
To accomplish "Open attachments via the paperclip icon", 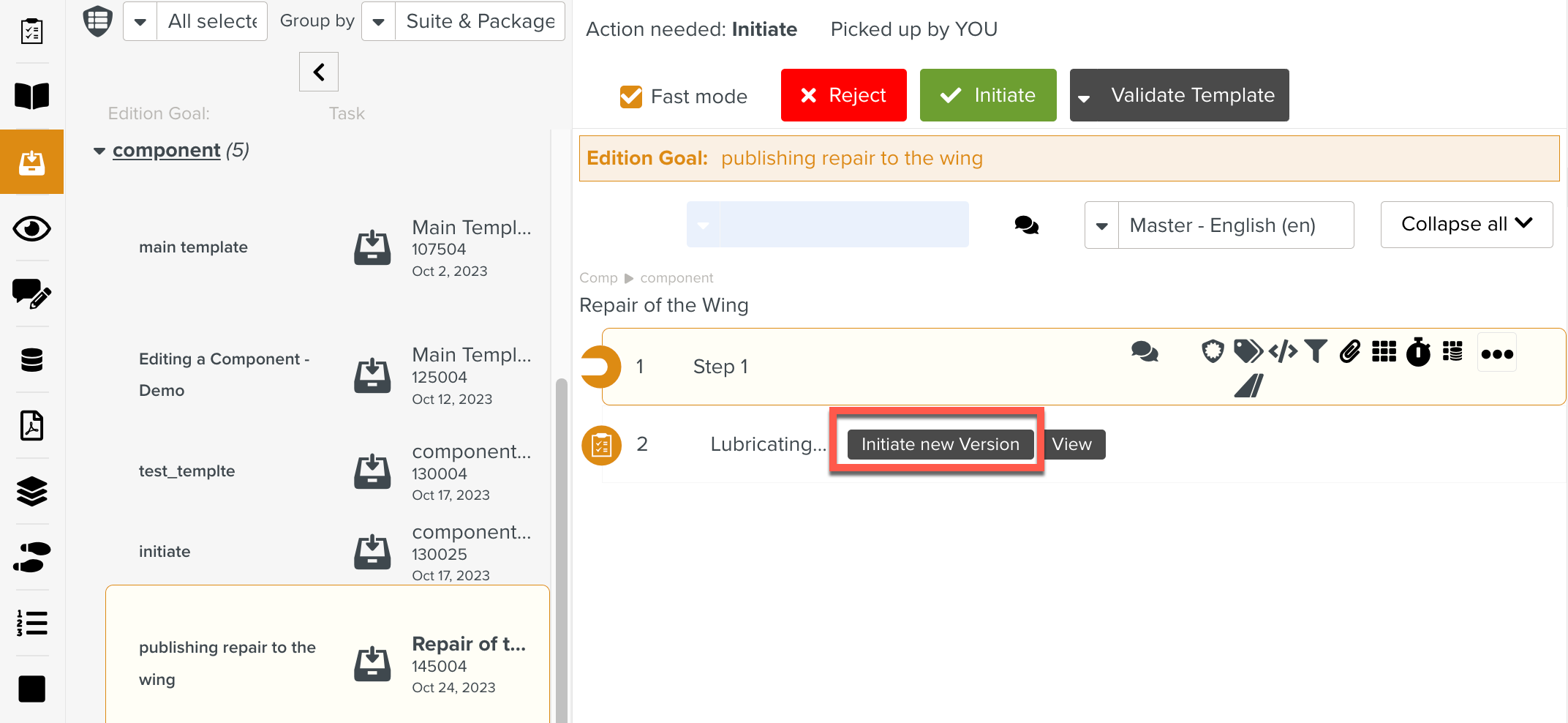I will pyautogui.click(x=1350, y=352).
